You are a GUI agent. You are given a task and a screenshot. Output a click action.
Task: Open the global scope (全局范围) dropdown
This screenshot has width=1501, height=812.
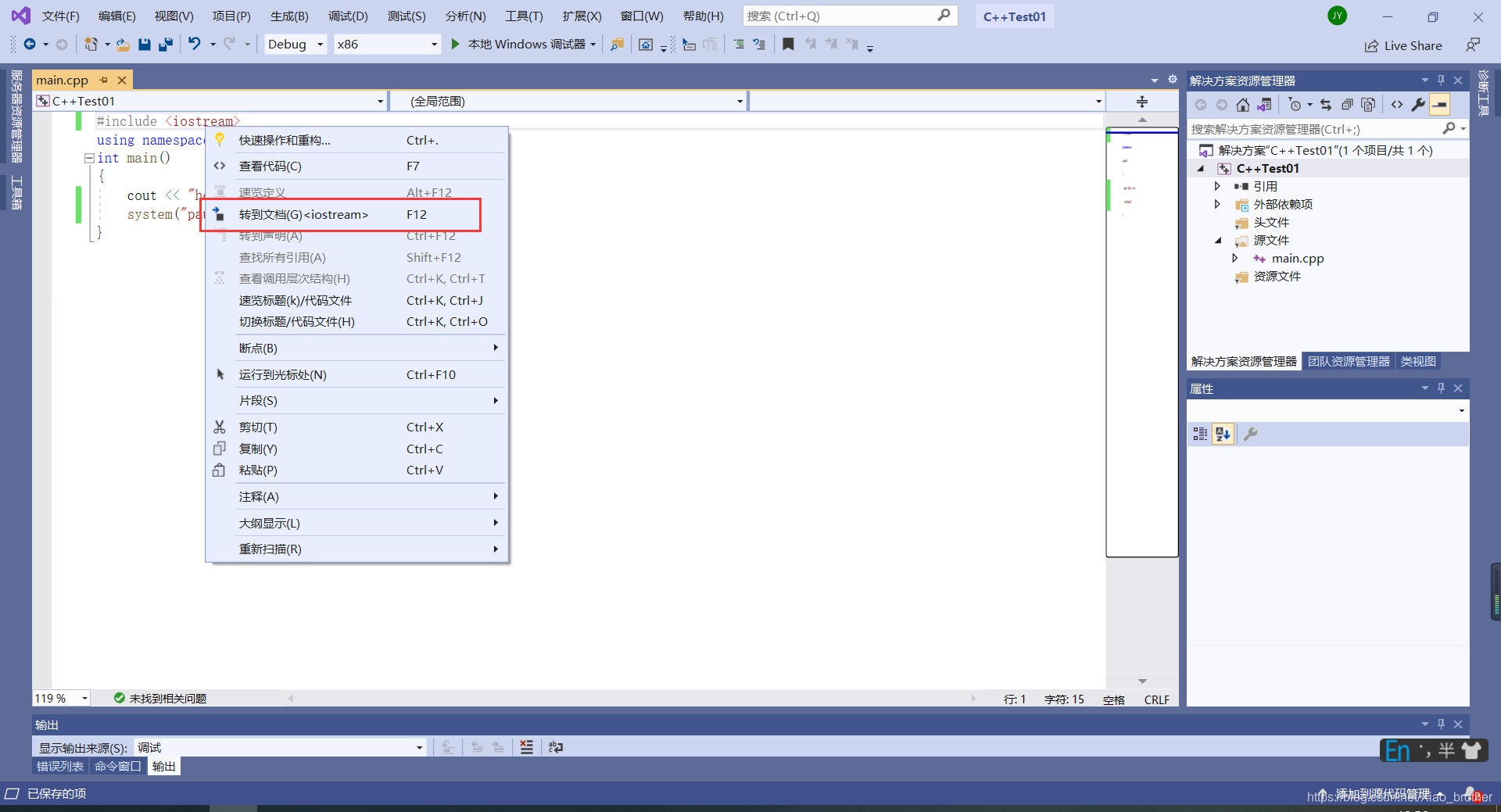[568, 101]
